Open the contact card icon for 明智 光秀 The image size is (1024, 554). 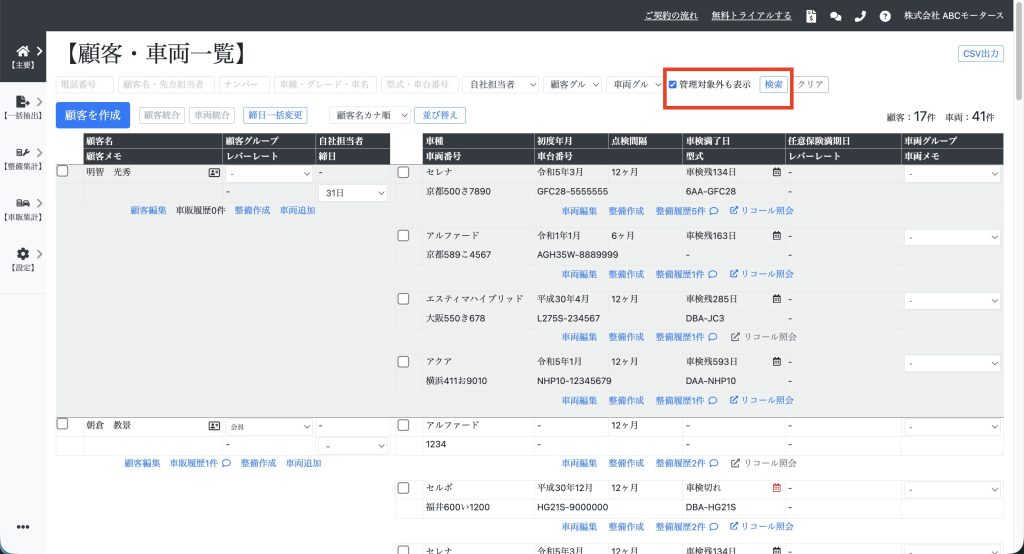tap(214, 173)
